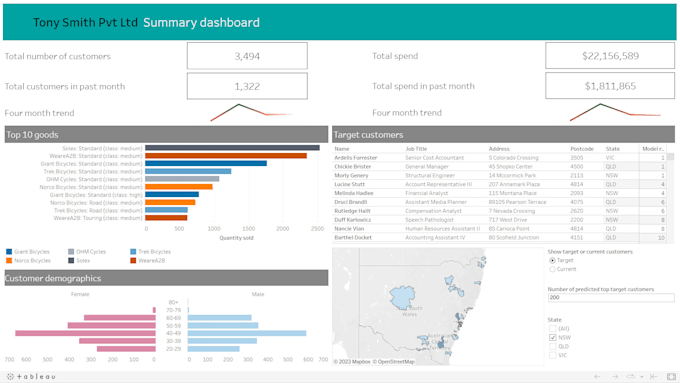Click the spend four month trend line
Screen dimensions: 680x383
615,112
